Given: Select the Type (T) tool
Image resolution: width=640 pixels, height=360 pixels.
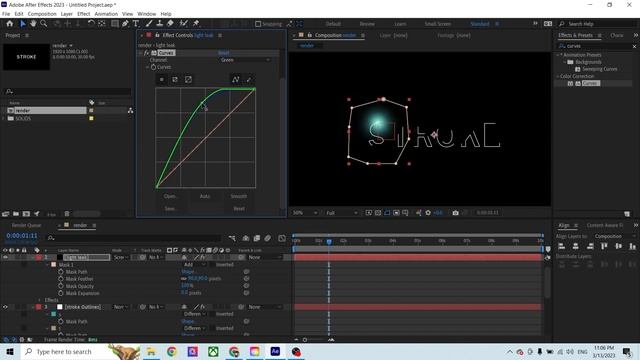Looking at the screenshot, I should pos(136,24).
